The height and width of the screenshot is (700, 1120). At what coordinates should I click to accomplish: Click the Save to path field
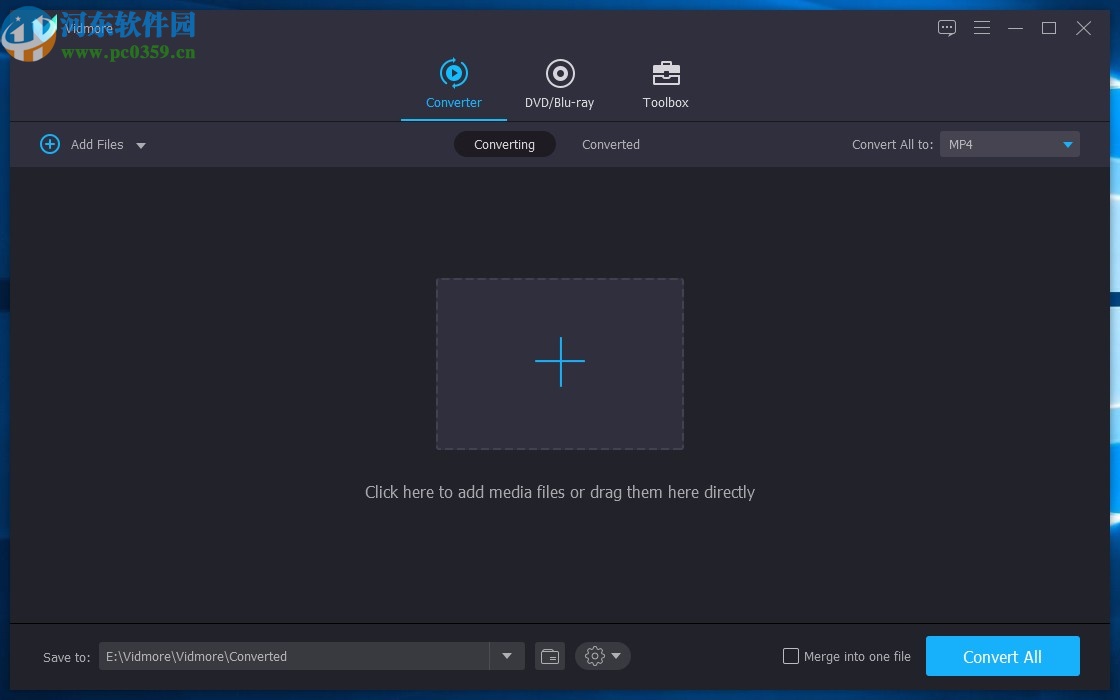pos(294,656)
